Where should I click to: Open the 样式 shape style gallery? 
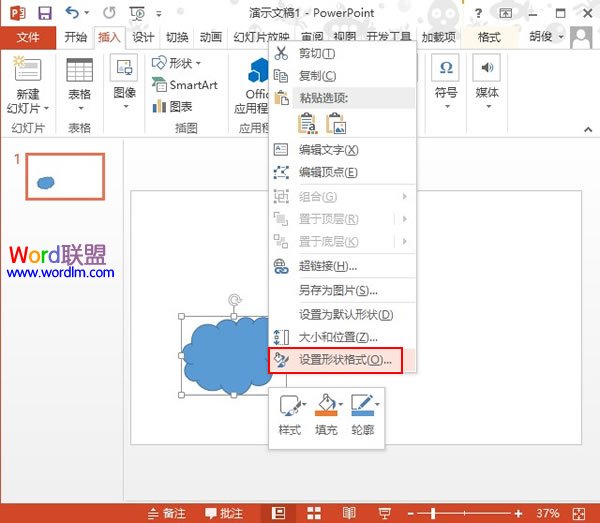click(290, 416)
